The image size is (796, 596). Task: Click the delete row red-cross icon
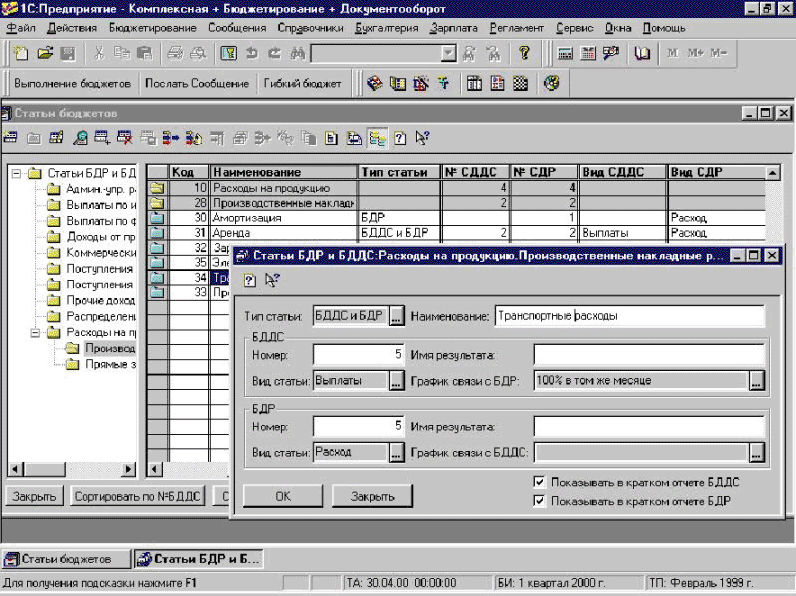click(124, 138)
